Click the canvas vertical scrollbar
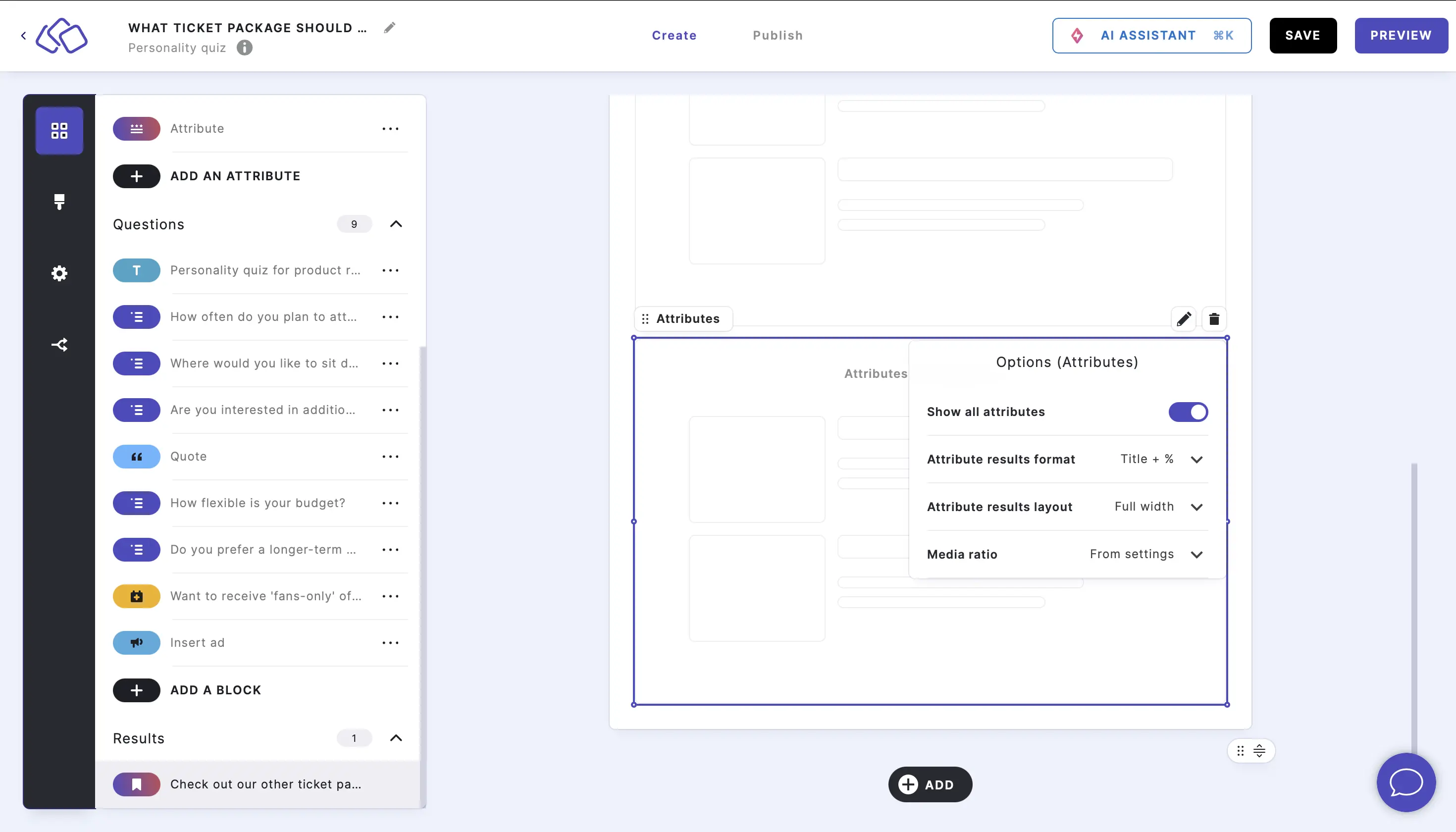The height and width of the screenshot is (832, 1456). coord(1414,609)
